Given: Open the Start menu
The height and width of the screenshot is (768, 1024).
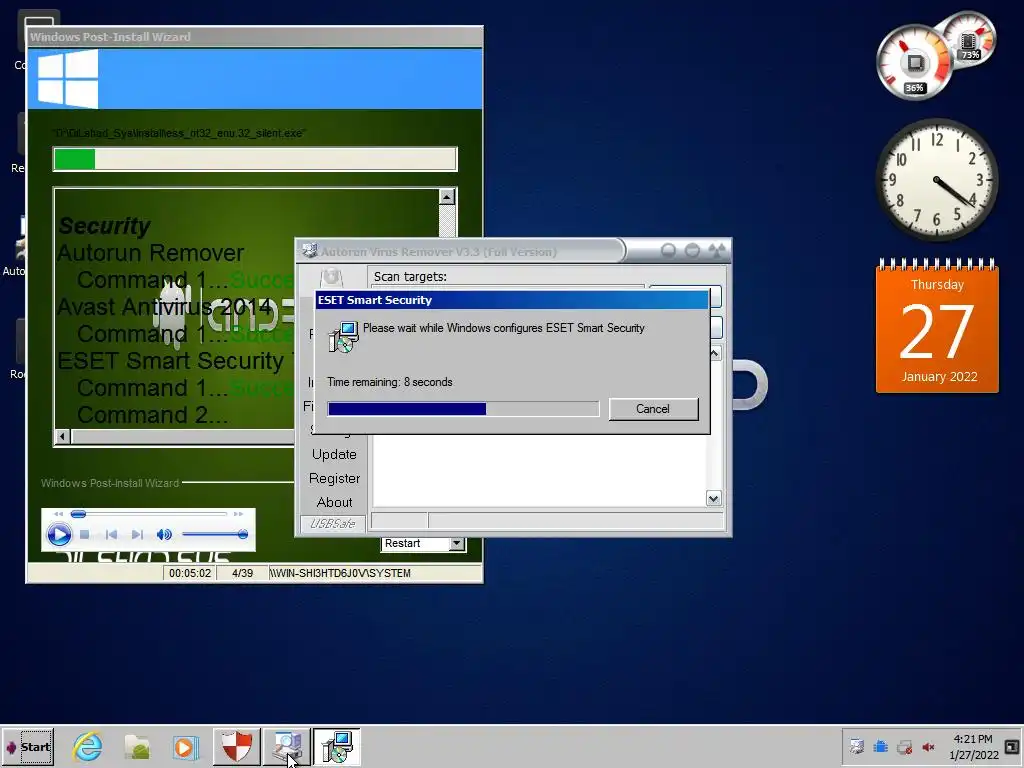Looking at the screenshot, I should tap(28, 746).
